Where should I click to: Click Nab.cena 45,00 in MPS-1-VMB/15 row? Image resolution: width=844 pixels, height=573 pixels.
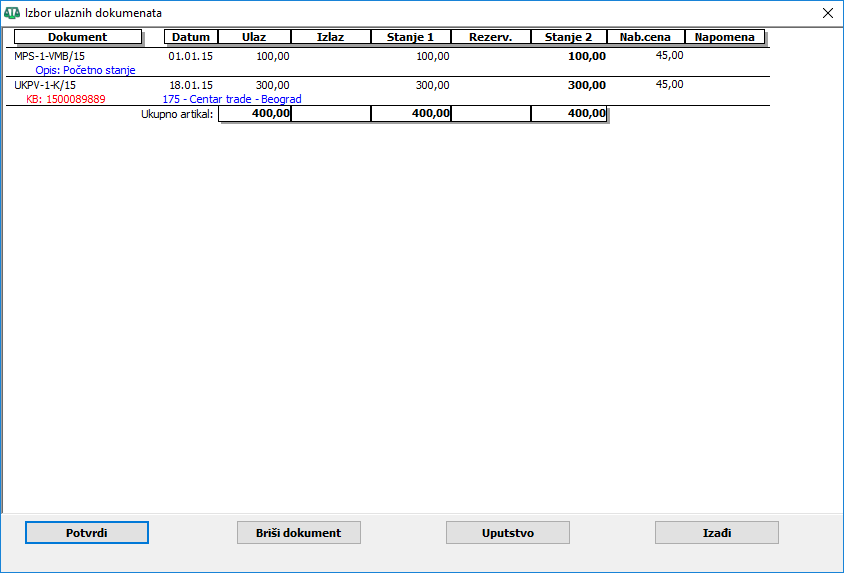click(670, 55)
